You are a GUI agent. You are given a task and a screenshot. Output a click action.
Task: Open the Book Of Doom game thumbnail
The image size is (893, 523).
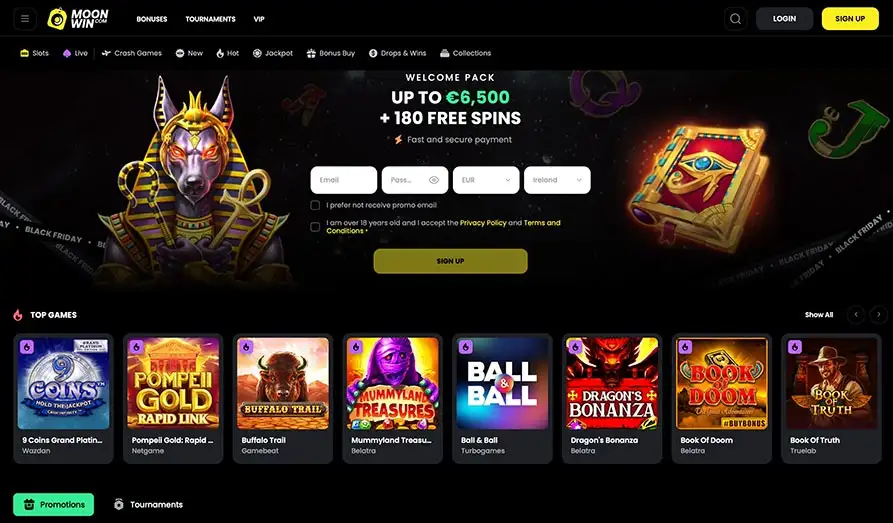722,383
